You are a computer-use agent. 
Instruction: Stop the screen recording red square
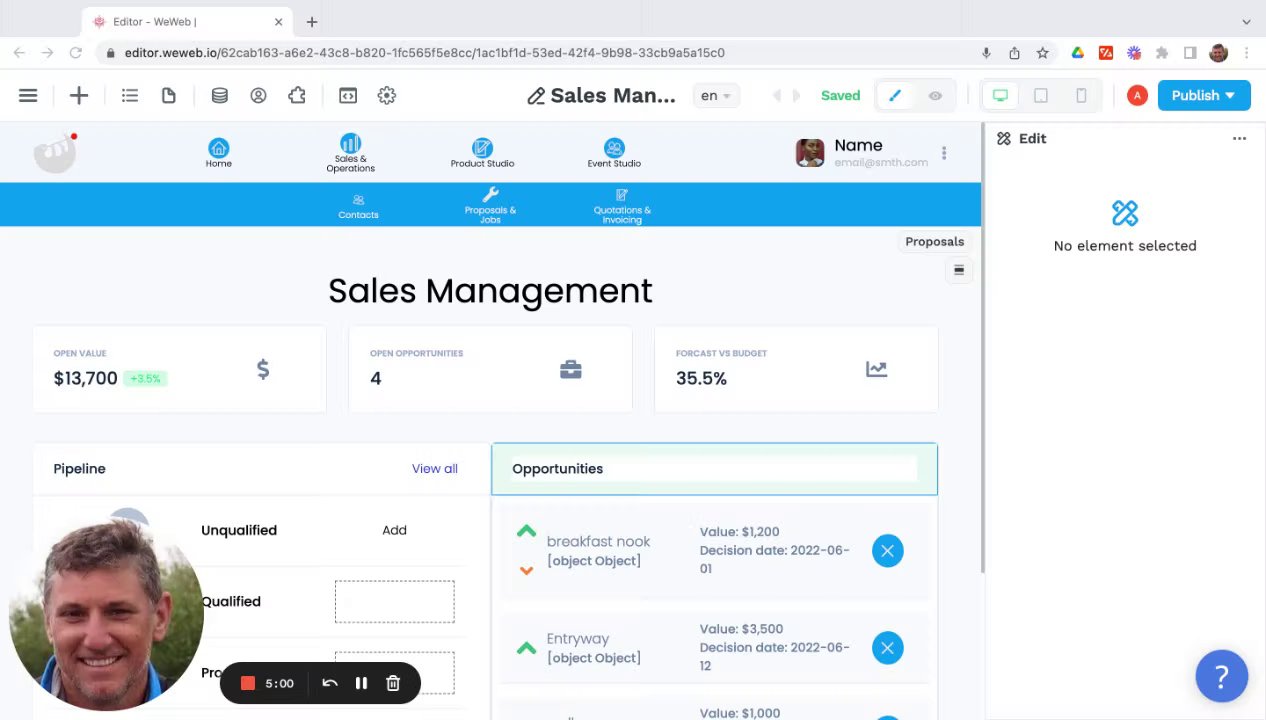pyautogui.click(x=248, y=683)
